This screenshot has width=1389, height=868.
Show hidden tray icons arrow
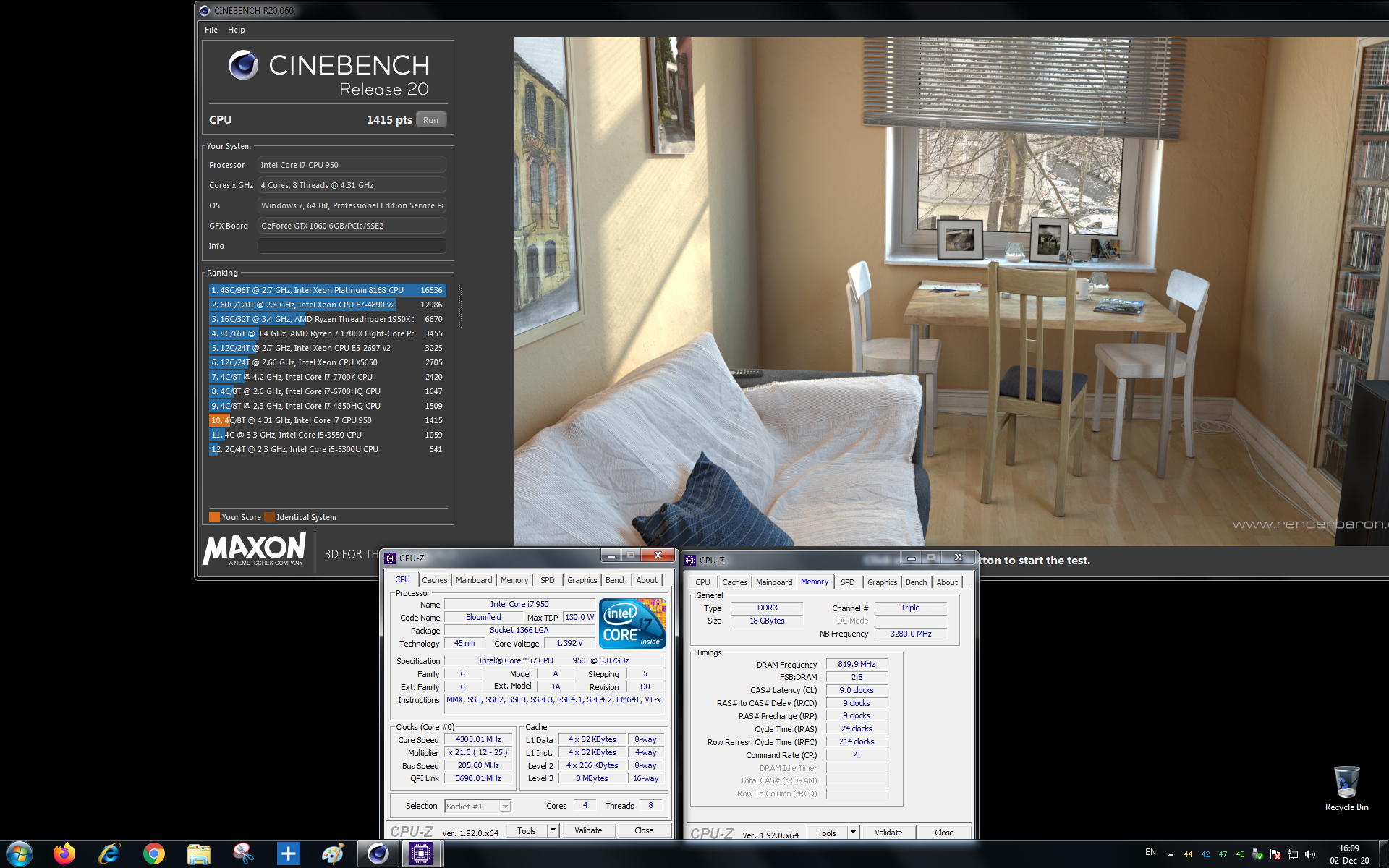point(1171,854)
